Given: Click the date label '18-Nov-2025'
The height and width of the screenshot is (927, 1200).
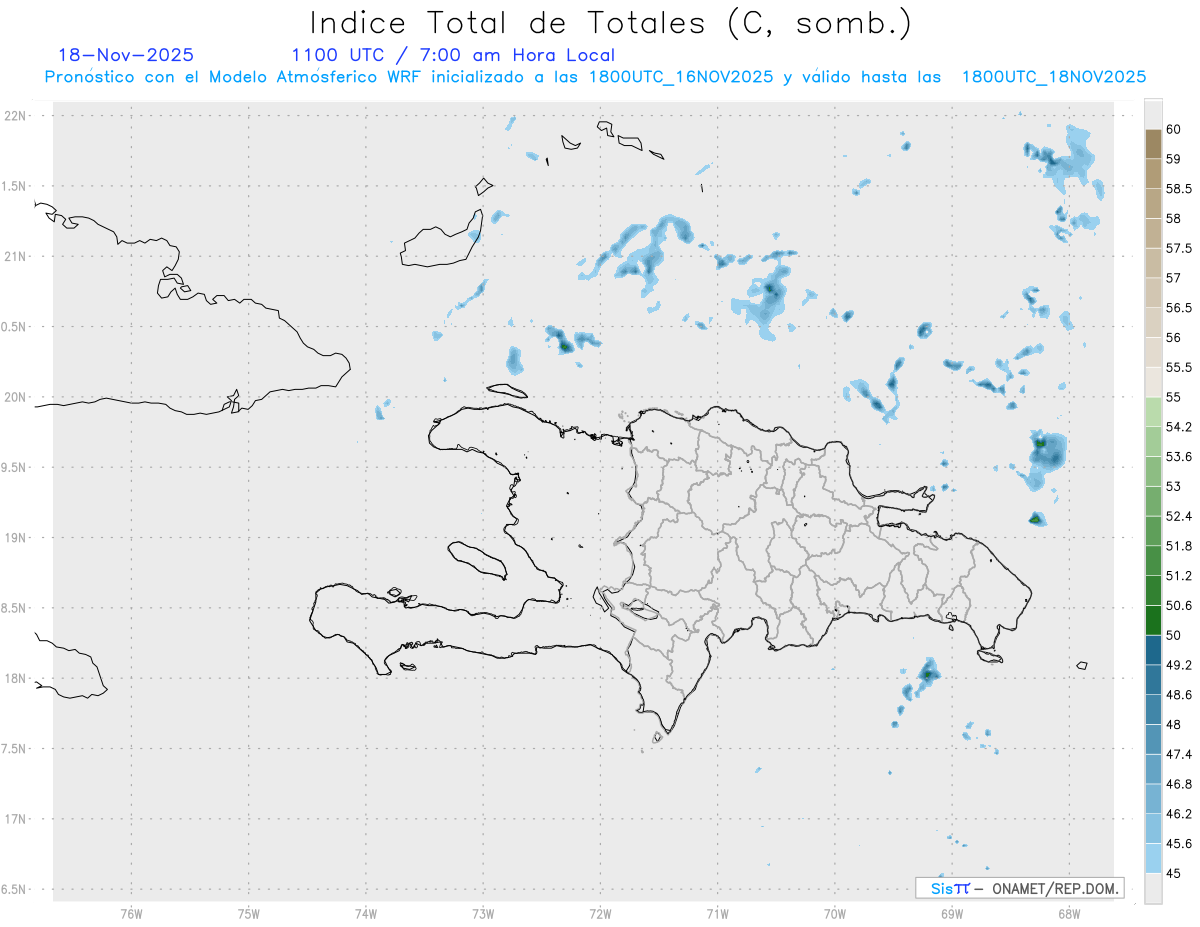Looking at the screenshot, I should (126, 55).
